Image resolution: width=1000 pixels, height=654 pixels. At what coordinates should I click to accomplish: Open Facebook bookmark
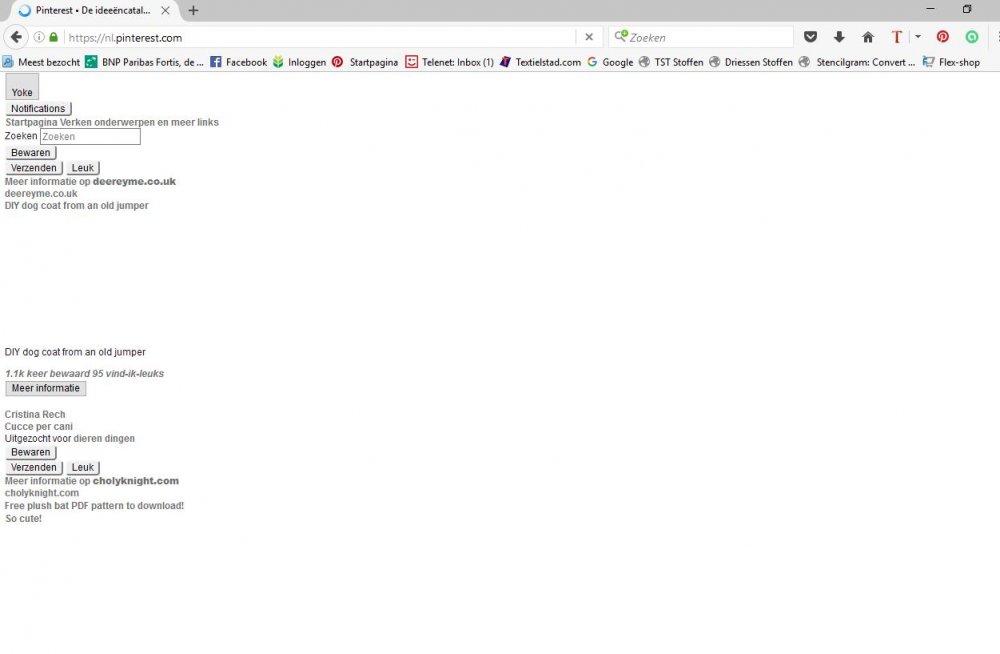tap(239, 62)
